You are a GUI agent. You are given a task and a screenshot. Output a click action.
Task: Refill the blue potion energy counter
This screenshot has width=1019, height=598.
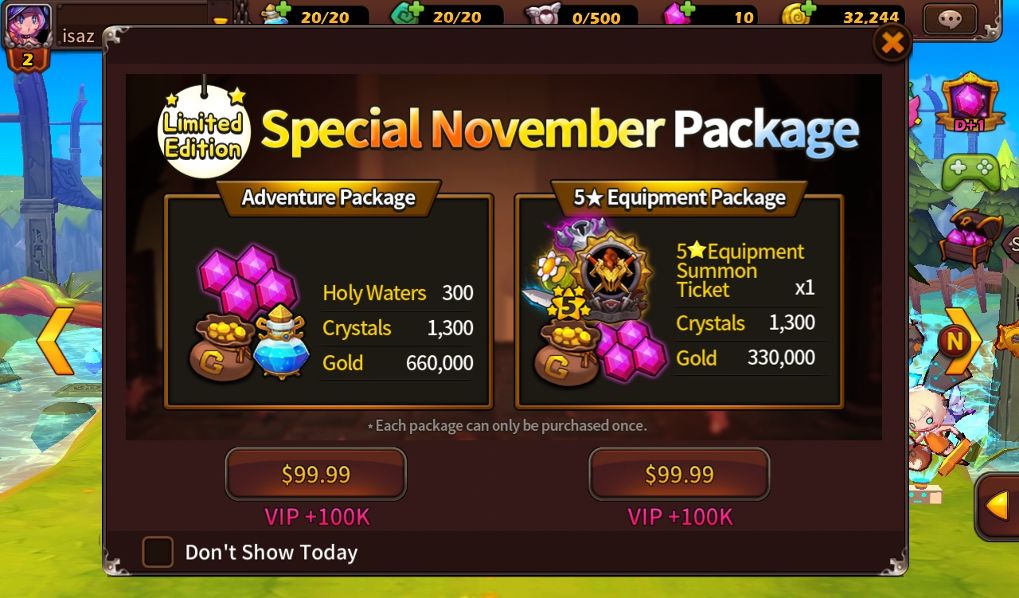[276, 13]
